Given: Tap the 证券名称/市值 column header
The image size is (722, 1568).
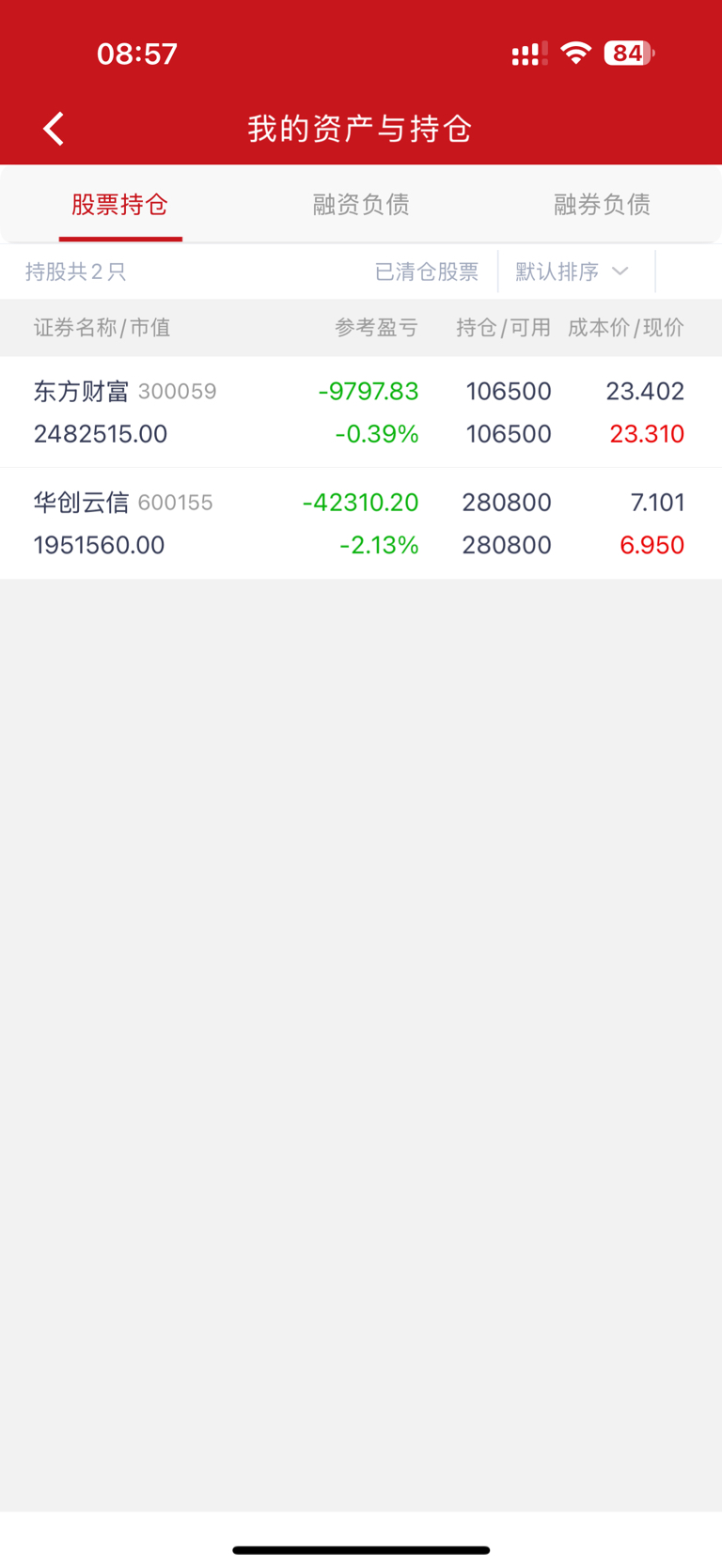Looking at the screenshot, I should click(102, 328).
